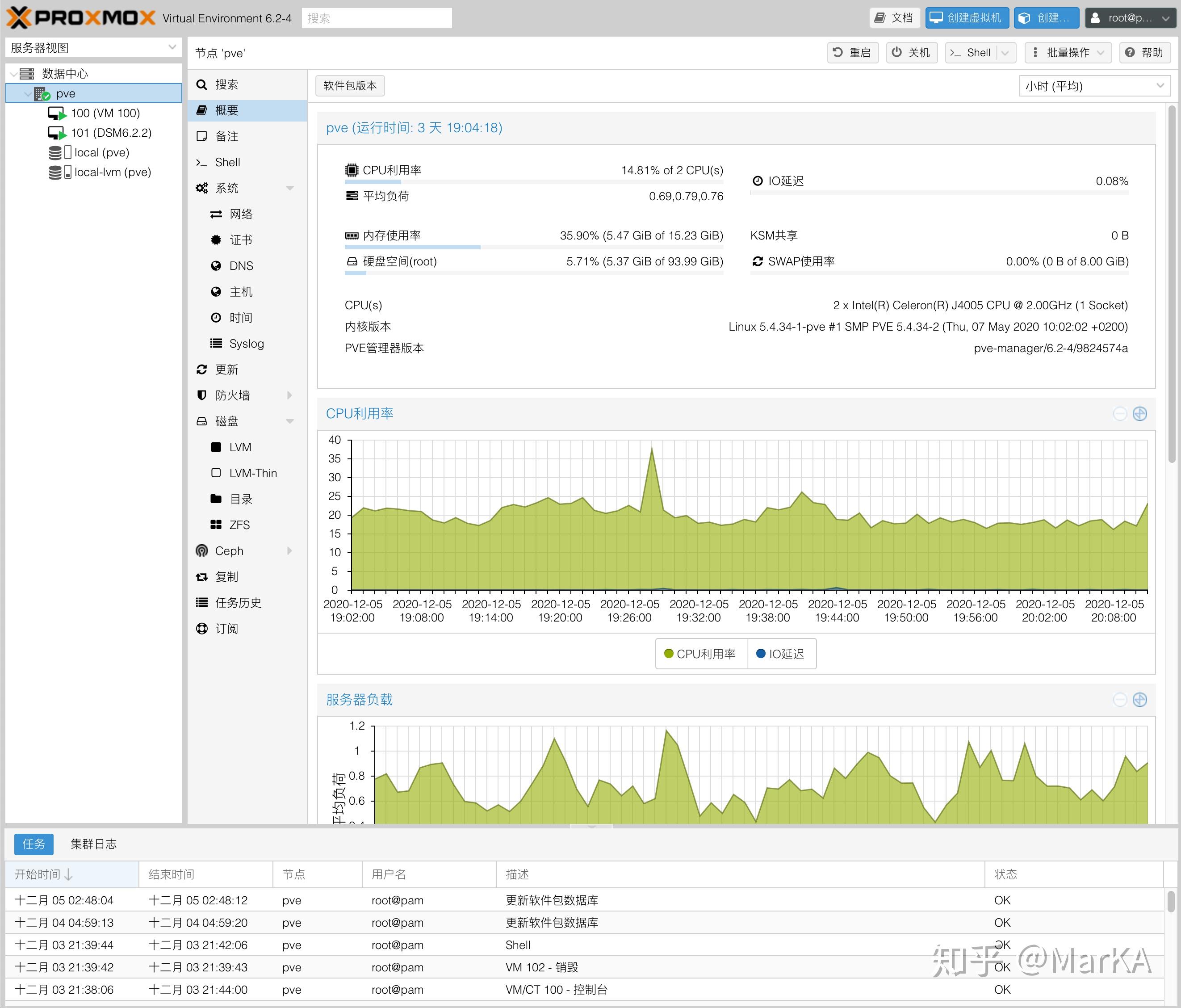The width and height of the screenshot is (1181, 1008).
Task: Open LVM disk item
Action: [247, 448]
